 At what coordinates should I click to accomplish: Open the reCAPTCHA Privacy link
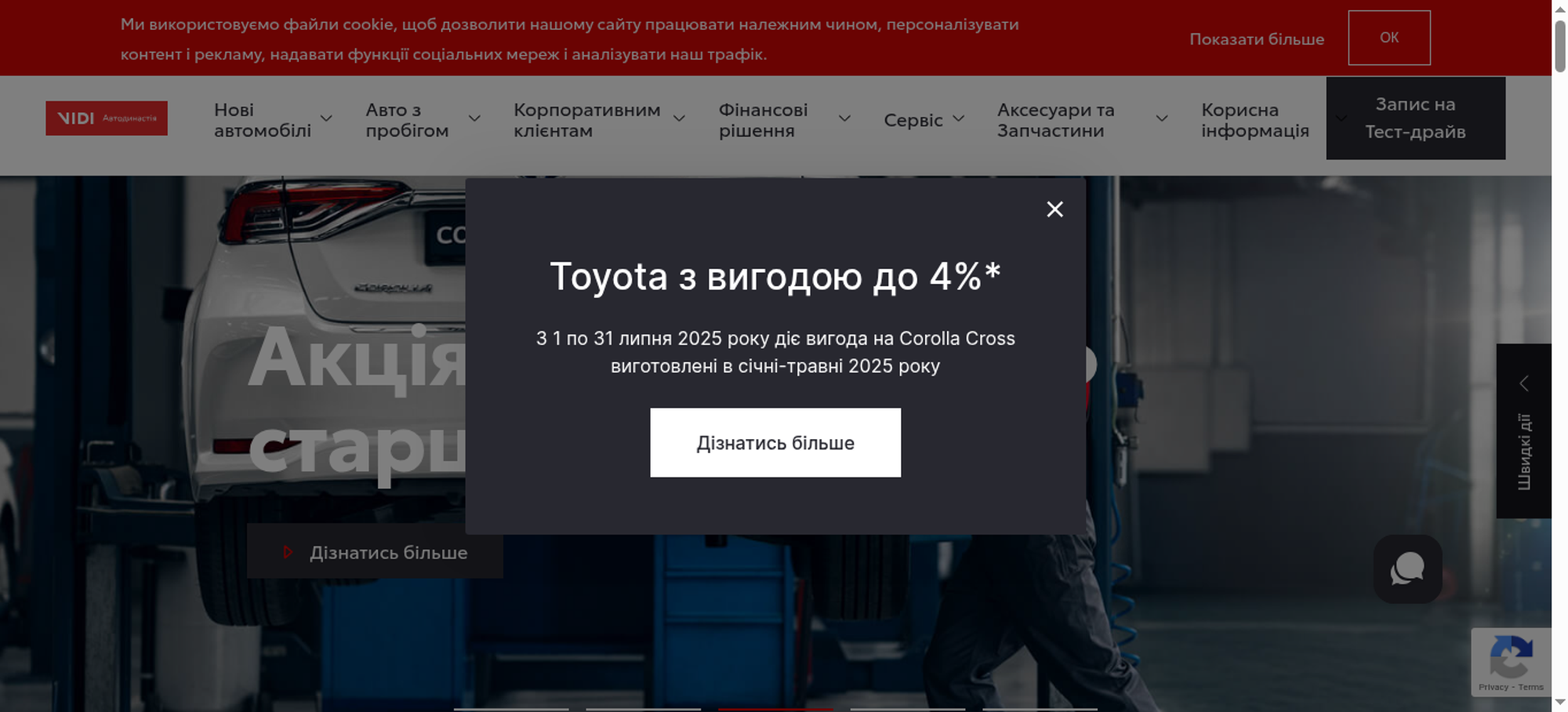(x=1493, y=687)
